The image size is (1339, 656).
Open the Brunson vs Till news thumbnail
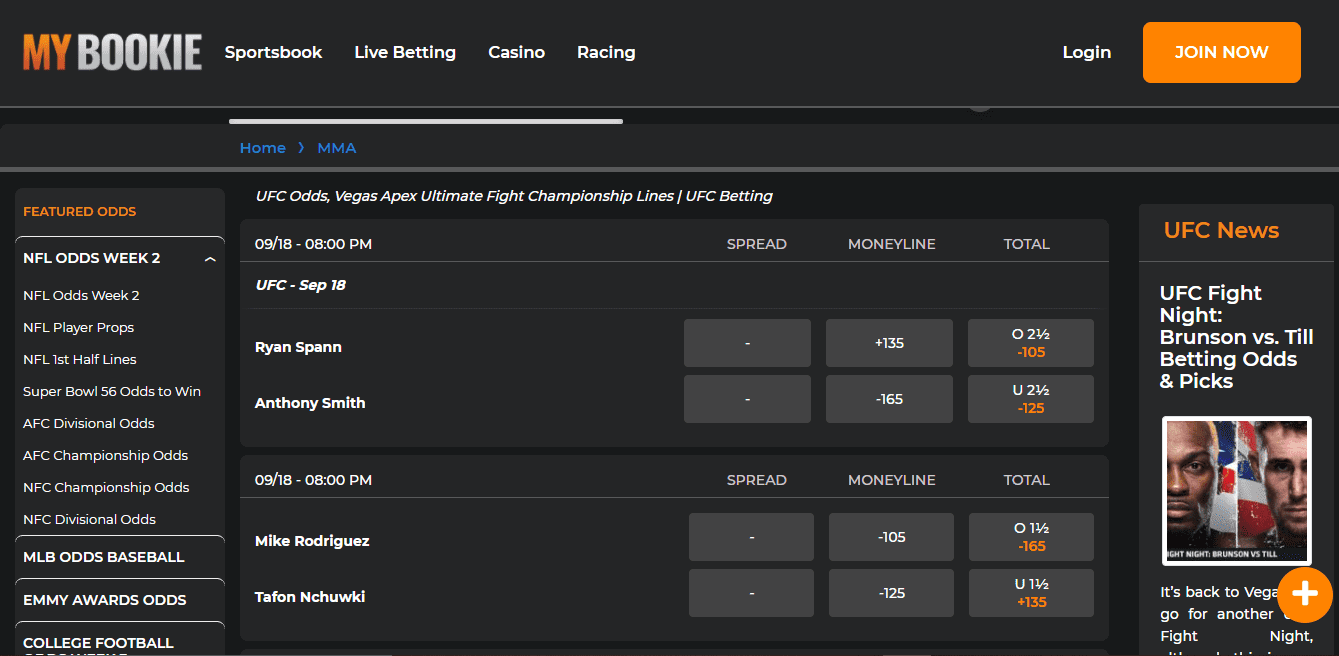[1236, 490]
